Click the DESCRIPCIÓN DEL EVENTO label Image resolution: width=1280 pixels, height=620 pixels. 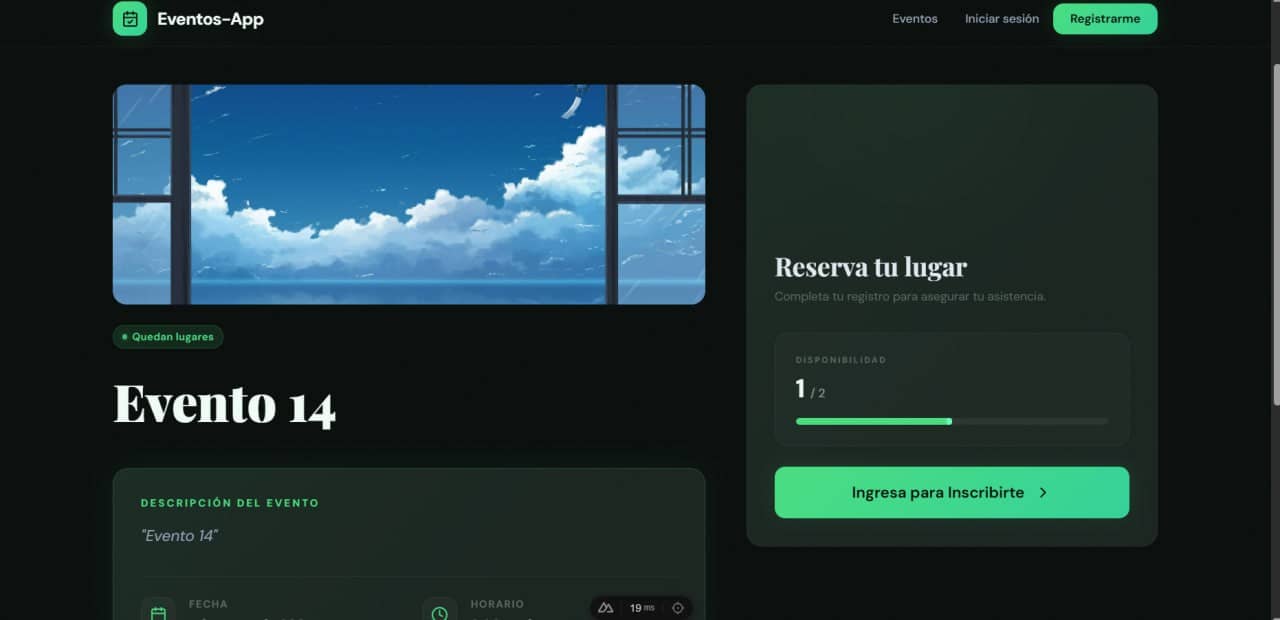(x=230, y=503)
